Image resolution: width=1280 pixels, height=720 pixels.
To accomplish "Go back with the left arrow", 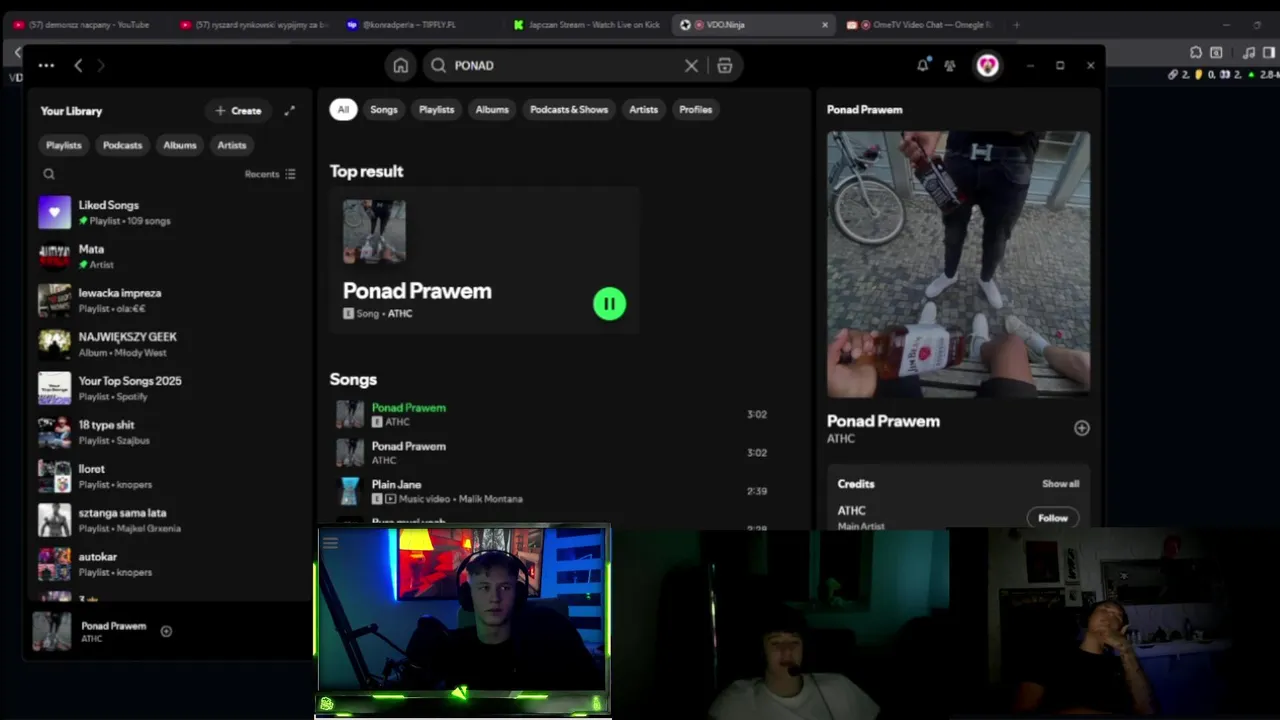I will click(x=78, y=65).
